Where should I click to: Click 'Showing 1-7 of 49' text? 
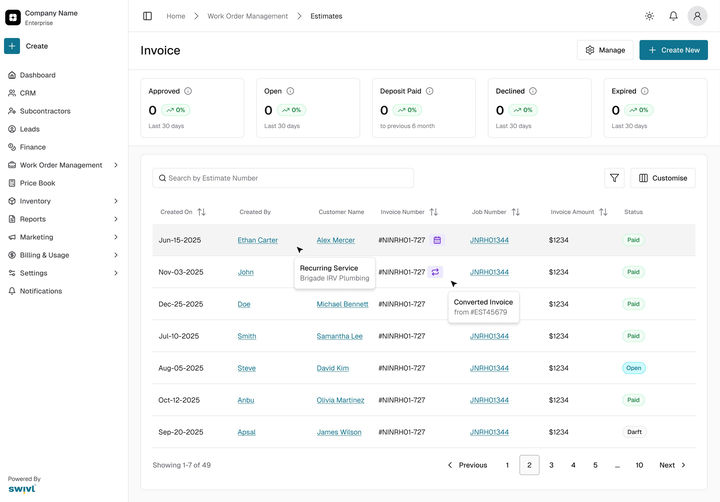181,465
